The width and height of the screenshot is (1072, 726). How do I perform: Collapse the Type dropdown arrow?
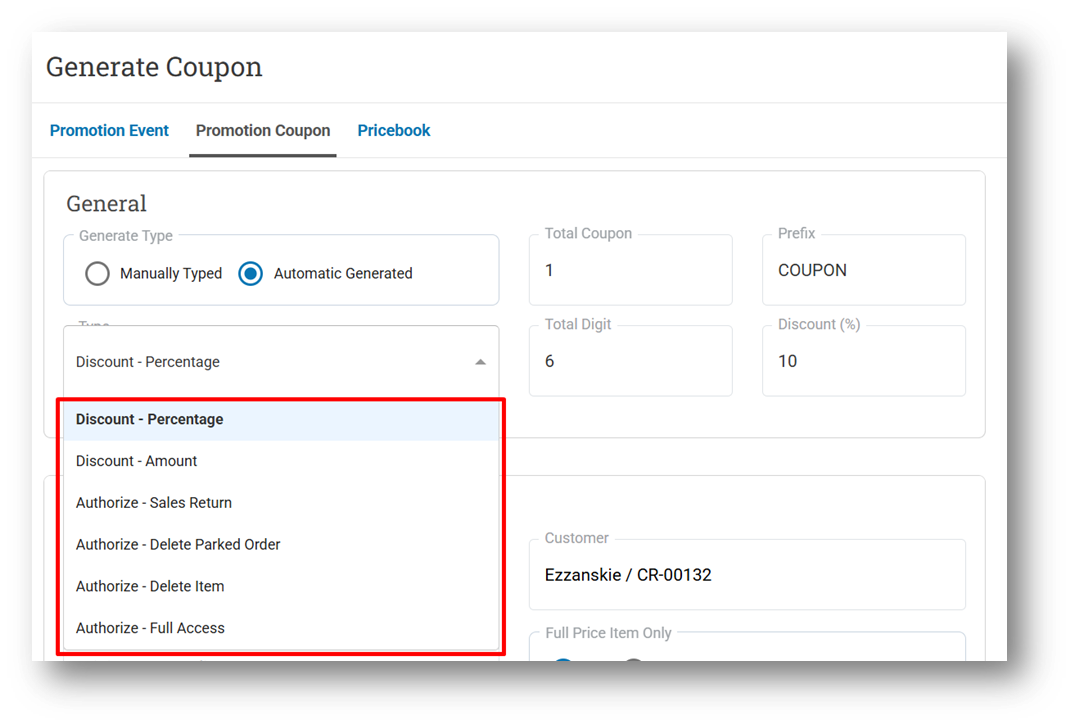pos(481,362)
